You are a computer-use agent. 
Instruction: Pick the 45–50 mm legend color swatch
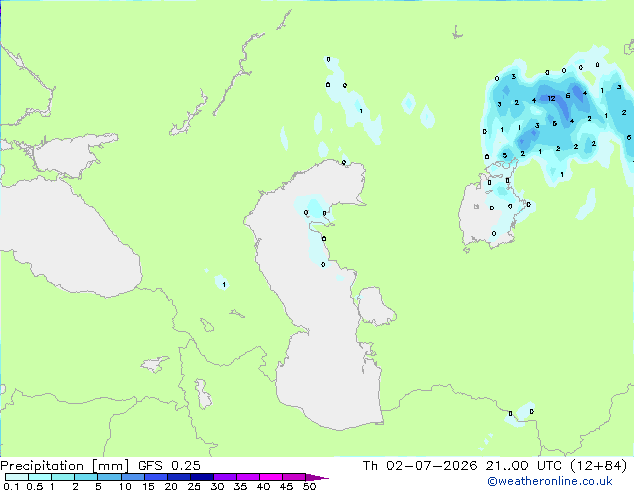(x=294, y=477)
